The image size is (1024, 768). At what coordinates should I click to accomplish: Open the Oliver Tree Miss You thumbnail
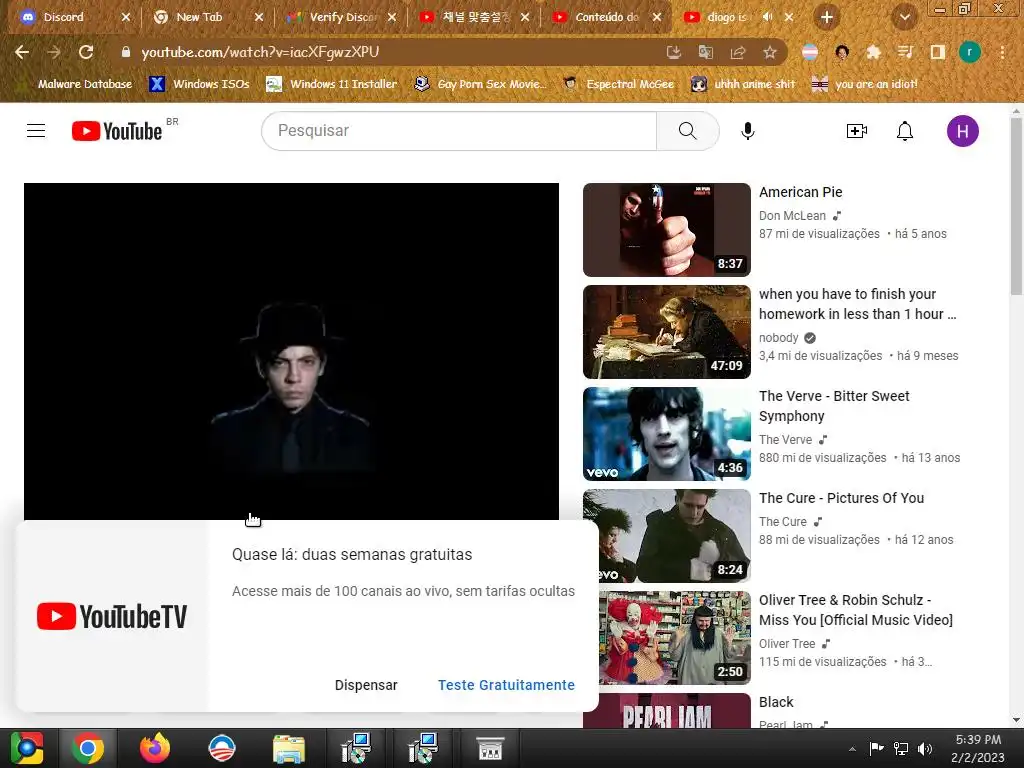(x=675, y=637)
